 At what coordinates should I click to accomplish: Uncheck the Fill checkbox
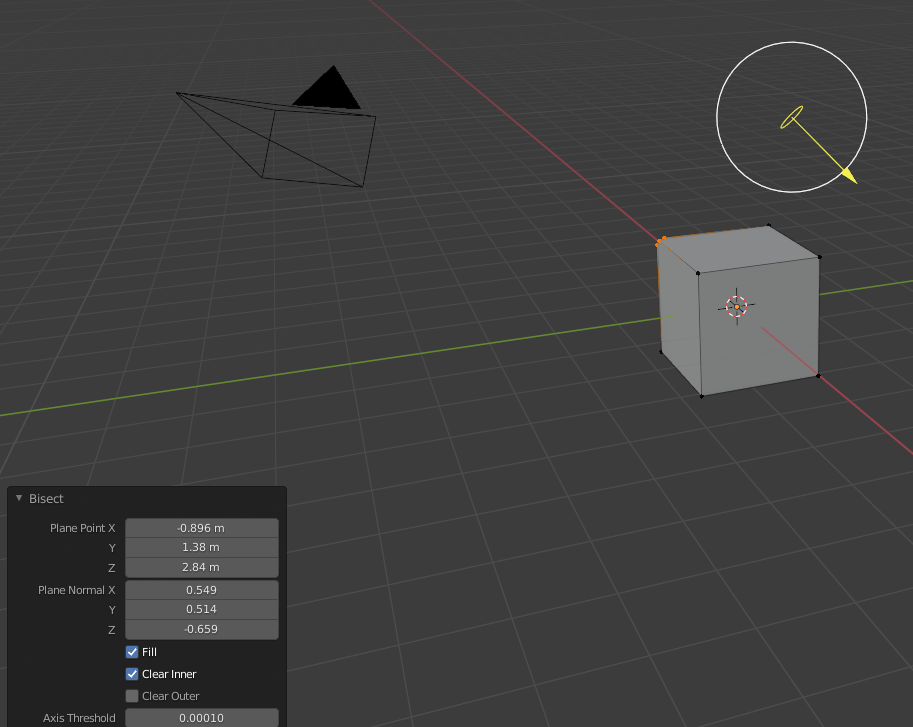[x=132, y=652]
